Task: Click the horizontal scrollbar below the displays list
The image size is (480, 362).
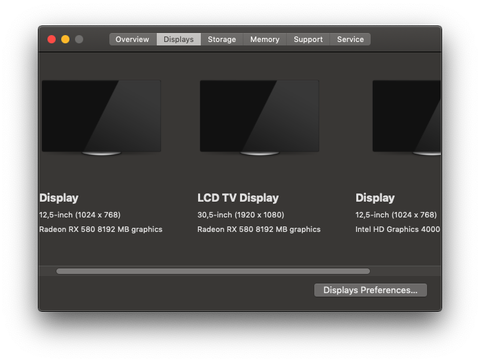Action: pos(213,271)
